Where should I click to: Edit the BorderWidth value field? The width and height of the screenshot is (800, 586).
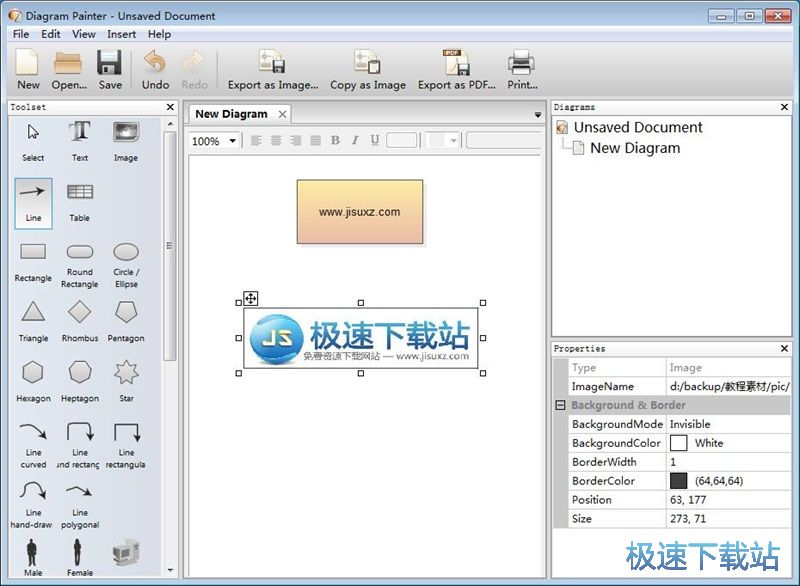pyautogui.click(x=728, y=462)
